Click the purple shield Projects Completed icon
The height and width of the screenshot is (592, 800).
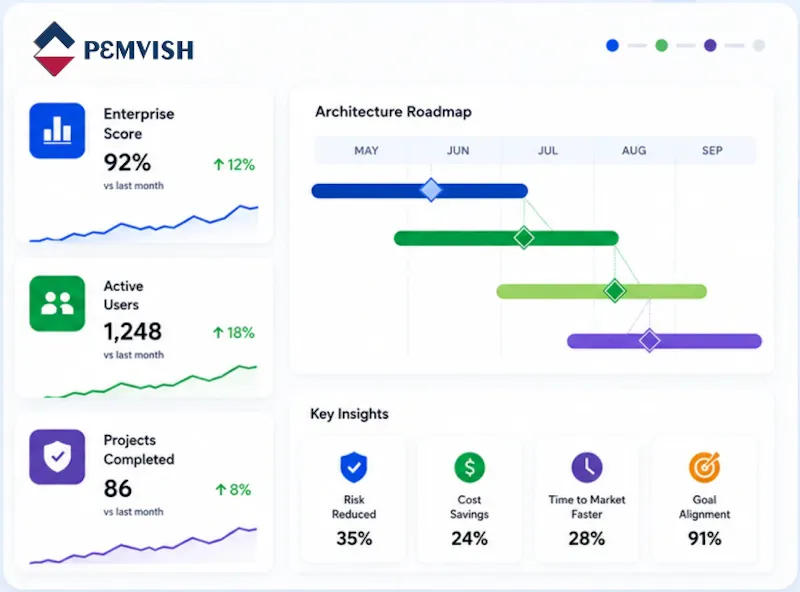click(57, 457)
